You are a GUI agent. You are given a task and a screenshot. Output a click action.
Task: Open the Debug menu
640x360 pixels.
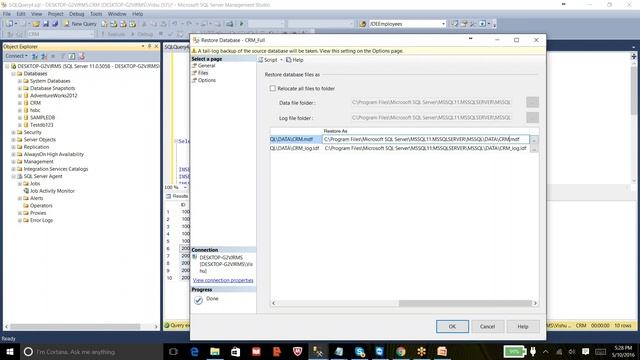pos(76,14)
